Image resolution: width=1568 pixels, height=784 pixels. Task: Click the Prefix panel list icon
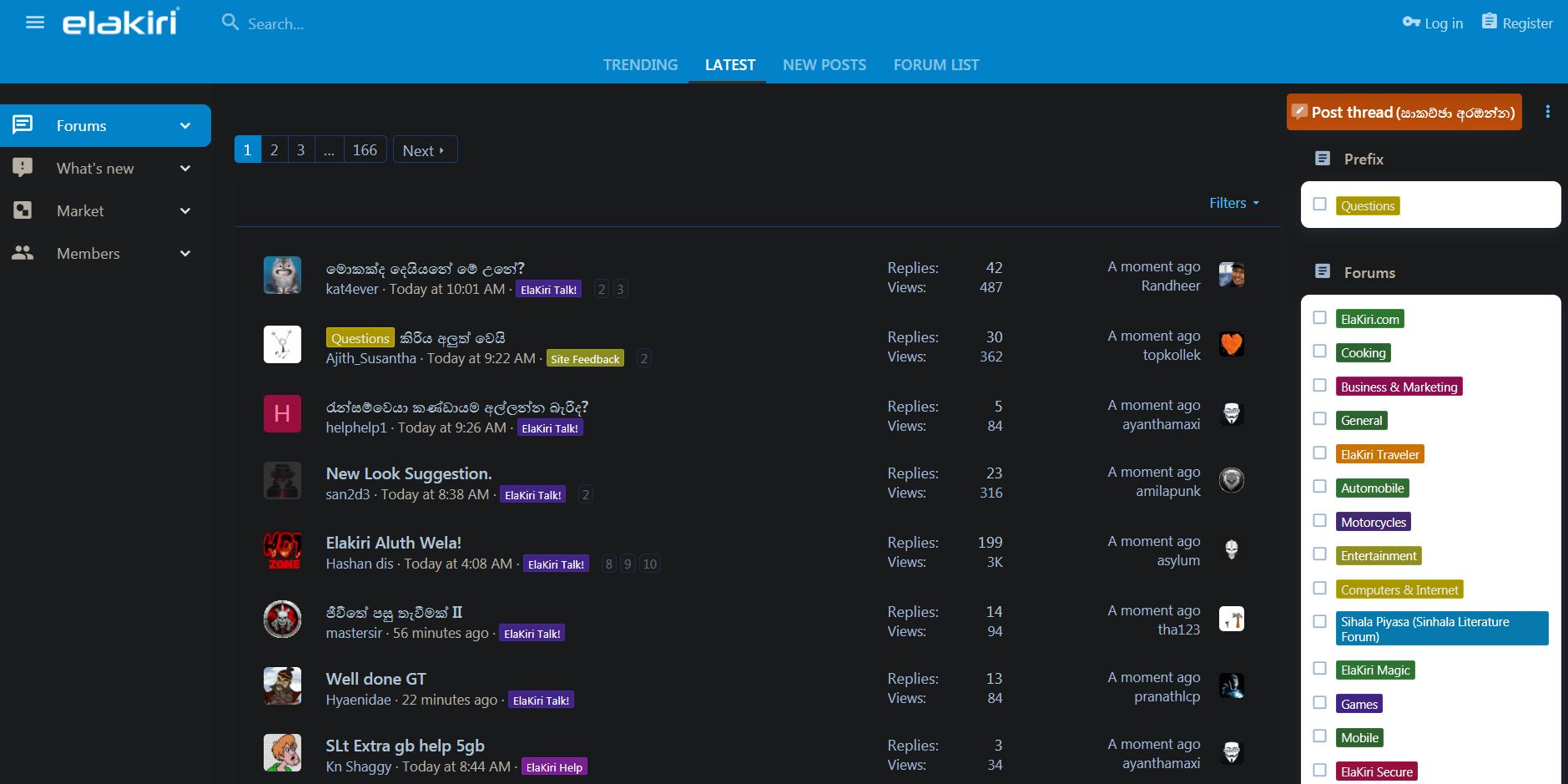1323,159
